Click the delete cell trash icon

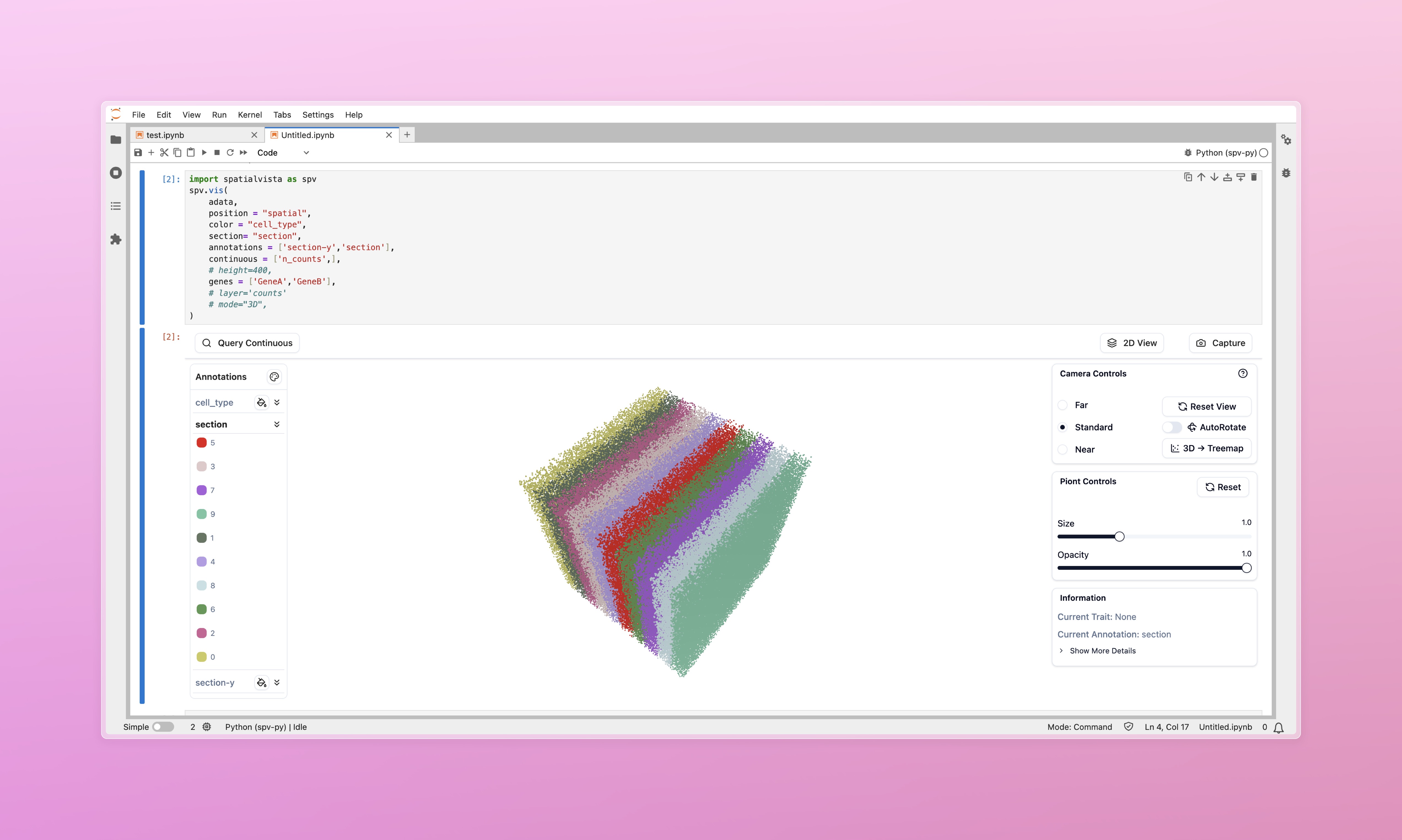point(1254,177)
